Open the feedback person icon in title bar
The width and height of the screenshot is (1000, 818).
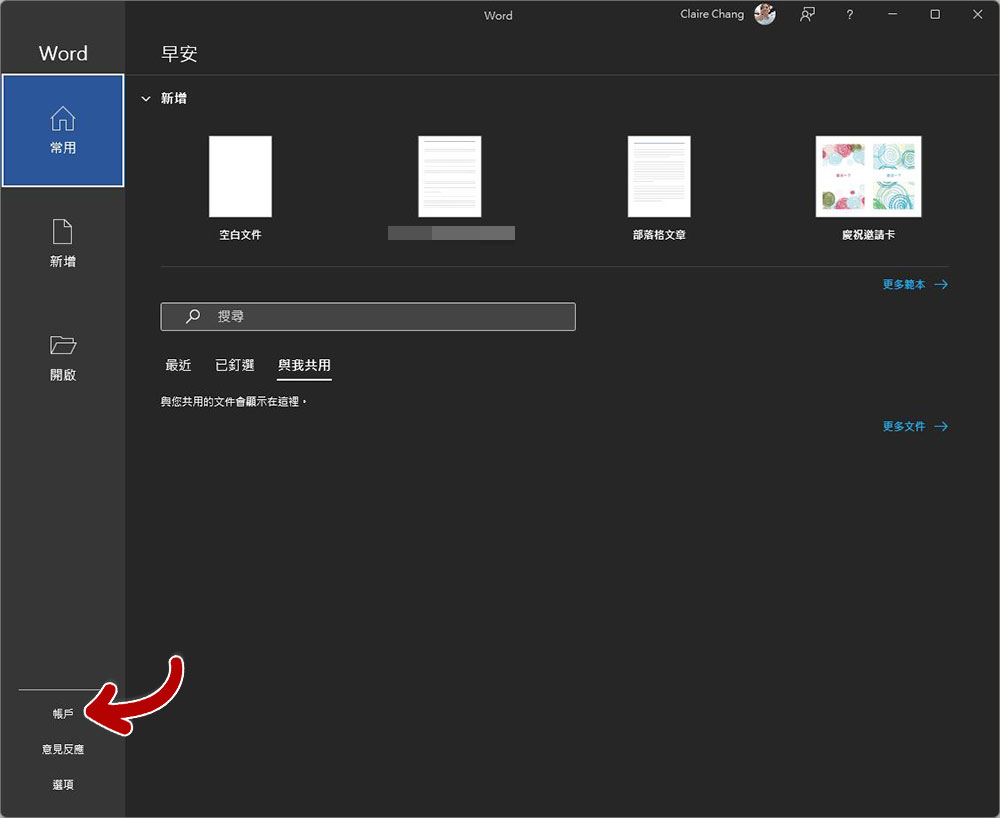click(x=807, y=14)
